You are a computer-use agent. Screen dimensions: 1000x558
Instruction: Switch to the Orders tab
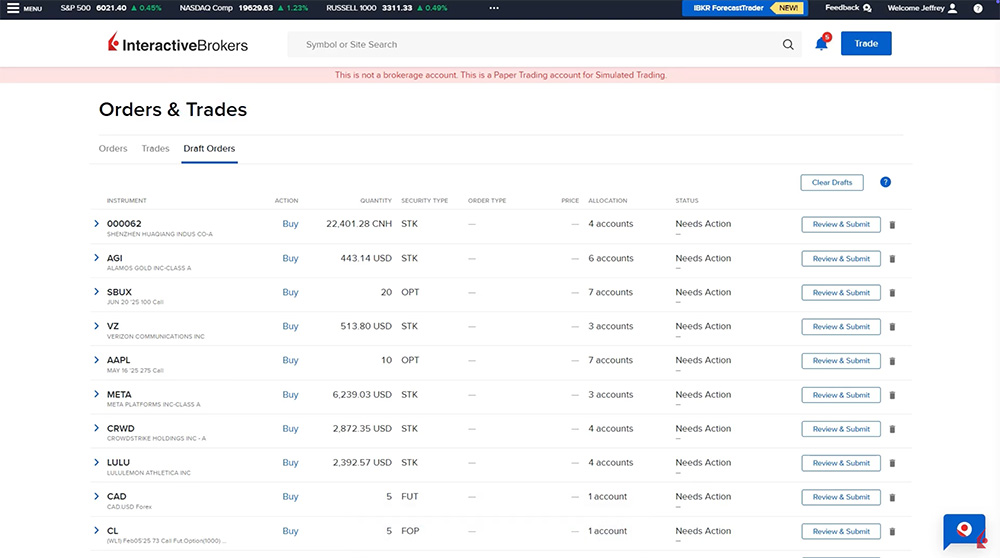113,149
